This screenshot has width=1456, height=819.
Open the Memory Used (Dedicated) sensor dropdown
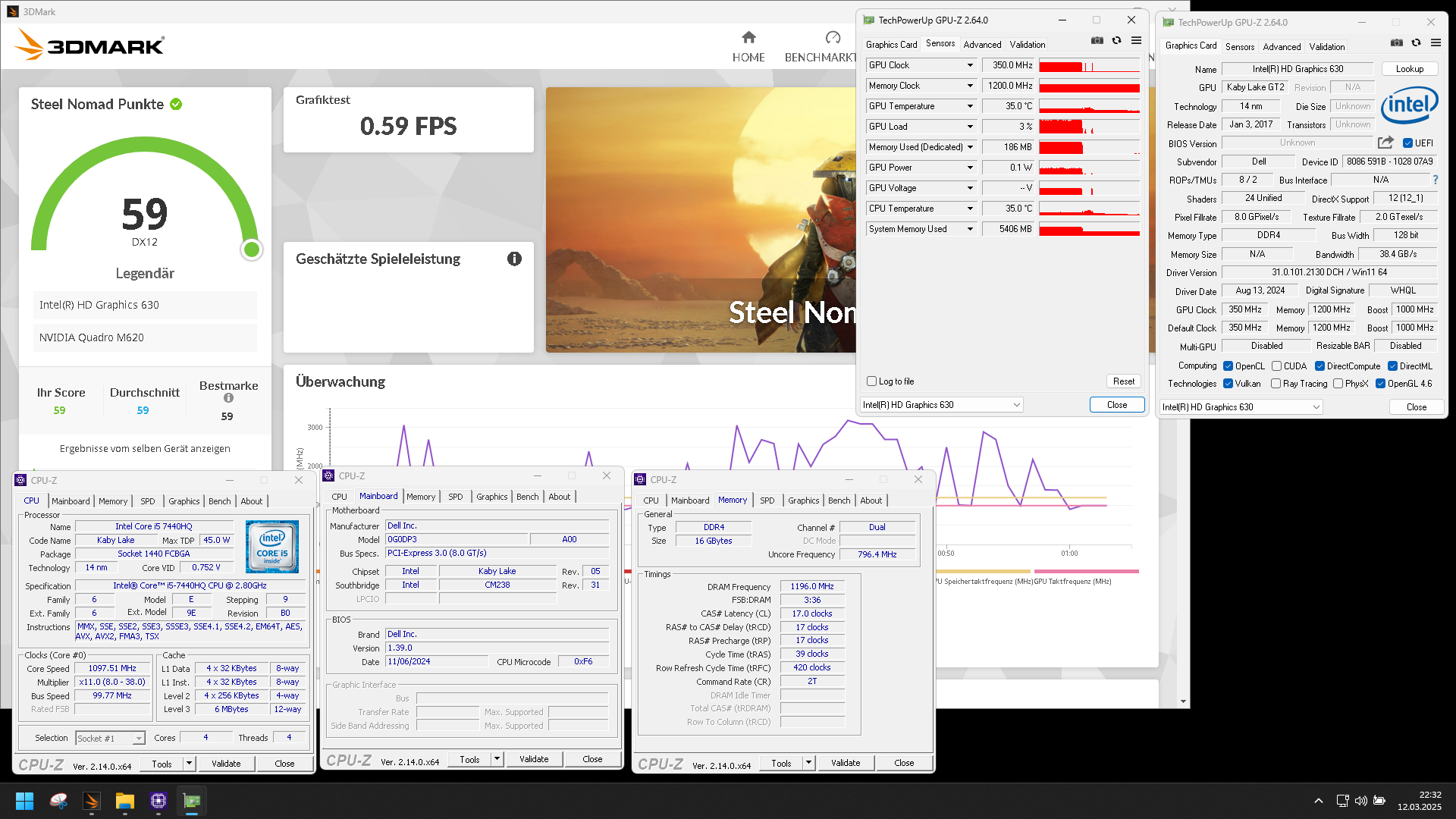969,147
